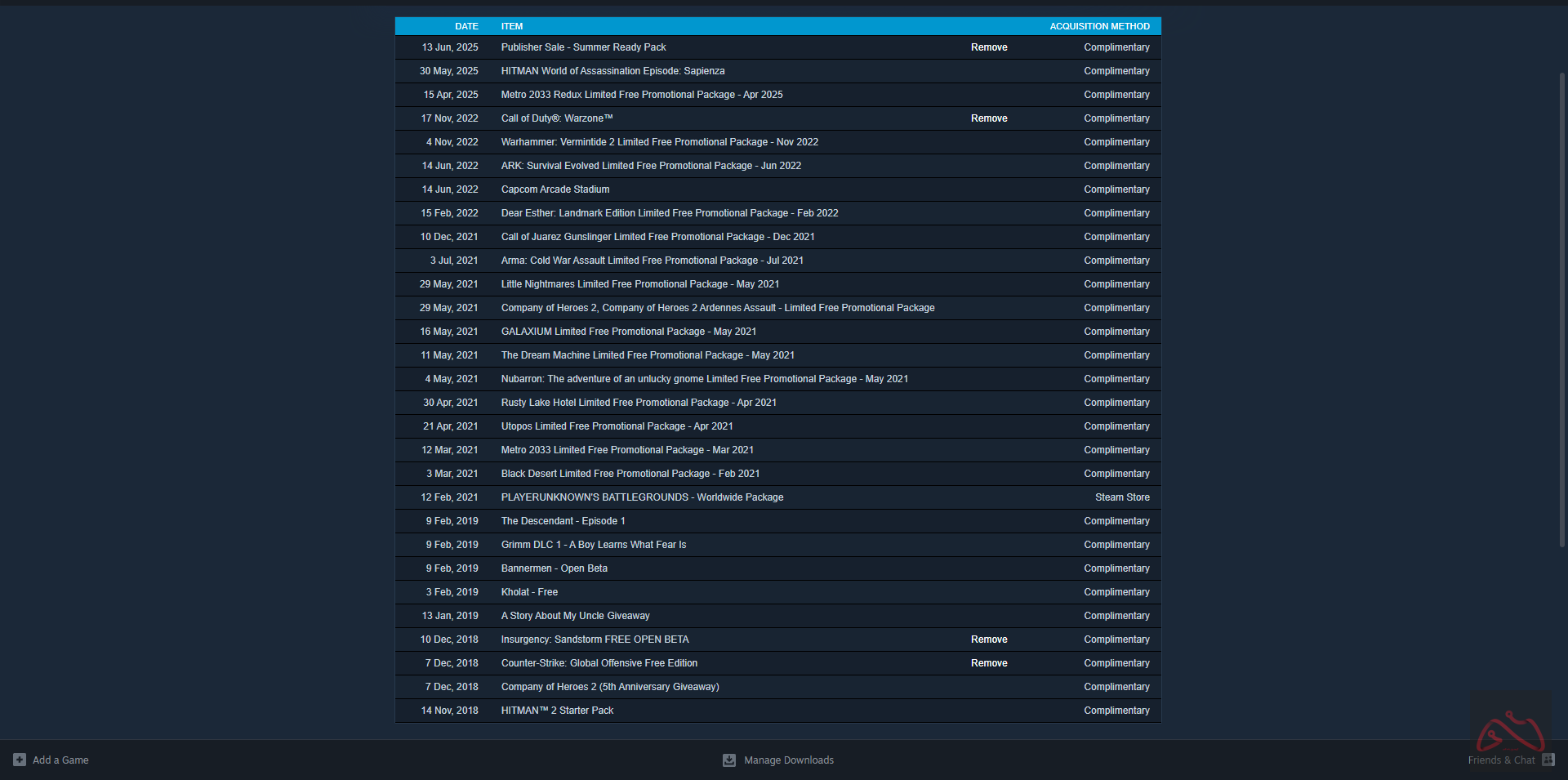Remove Counter-Strike: Global Offensive Free Edition
The width and height of the screenshot is (1568, 780).
(989, 663)
